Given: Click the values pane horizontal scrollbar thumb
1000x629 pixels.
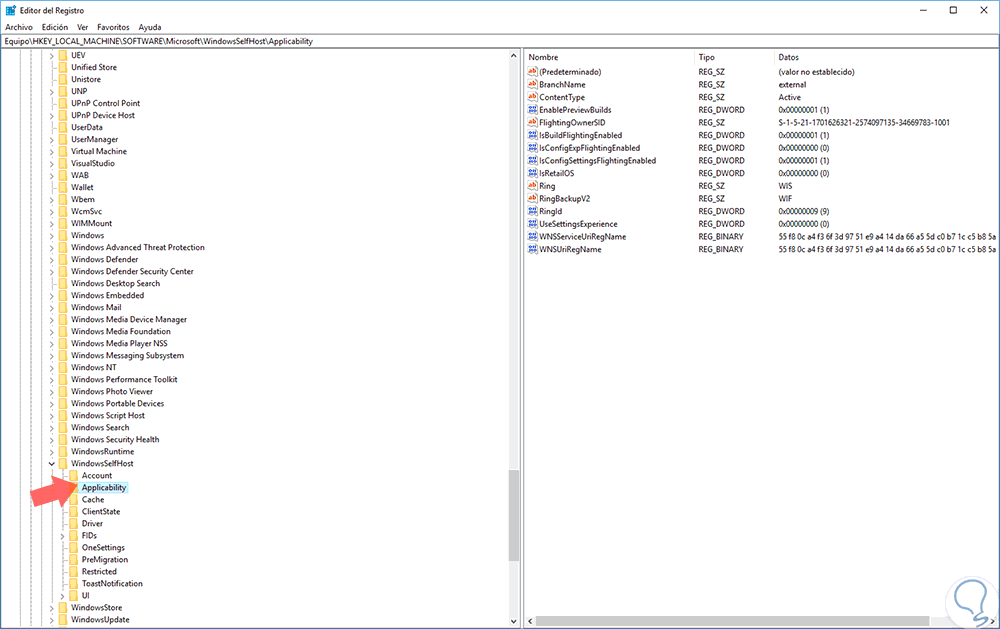Looking at the screenshot, I should pos(732,621).
